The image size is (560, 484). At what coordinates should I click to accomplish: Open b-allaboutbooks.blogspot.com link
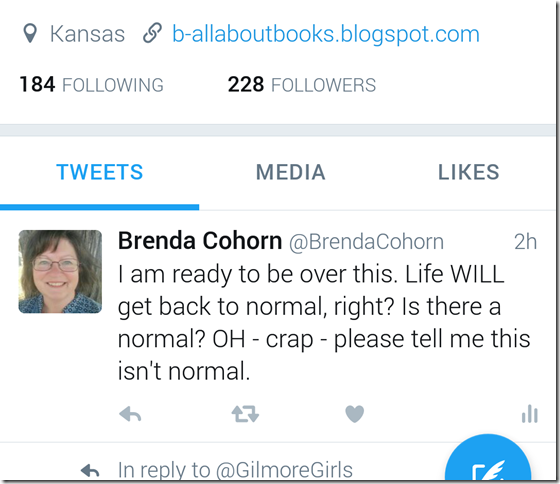pyautogui.click(x=326, y=34)
